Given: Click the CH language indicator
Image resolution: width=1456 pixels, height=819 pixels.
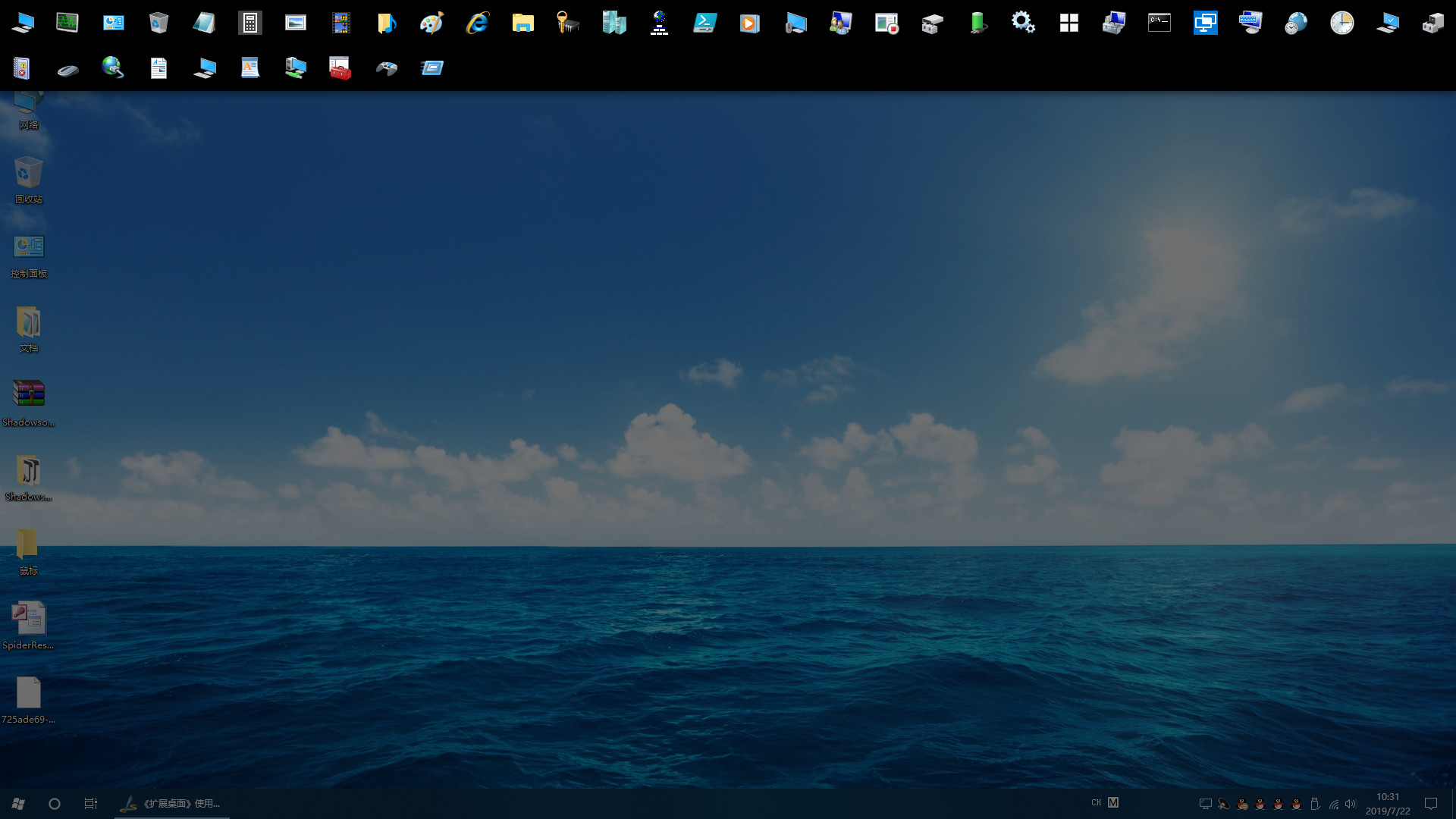Looking at the screenshot, I should coord(1095,802).
